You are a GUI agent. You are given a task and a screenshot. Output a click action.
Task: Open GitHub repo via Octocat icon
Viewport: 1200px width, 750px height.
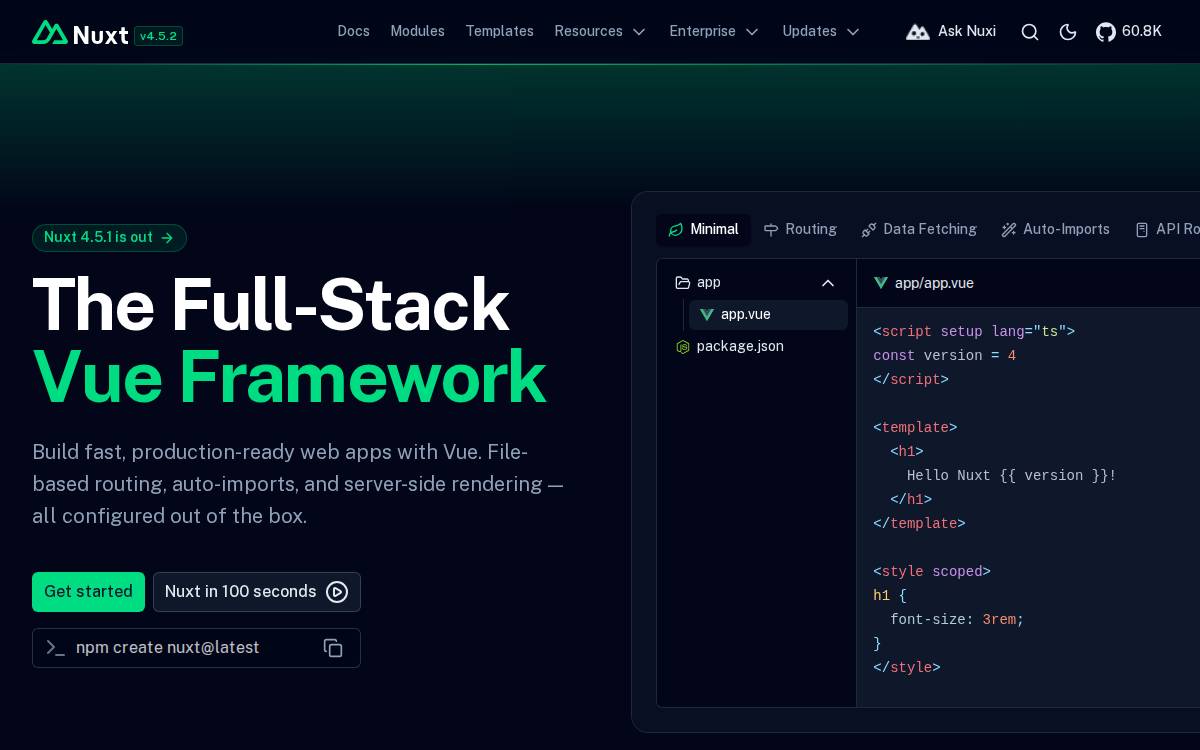pos(1106,32)
